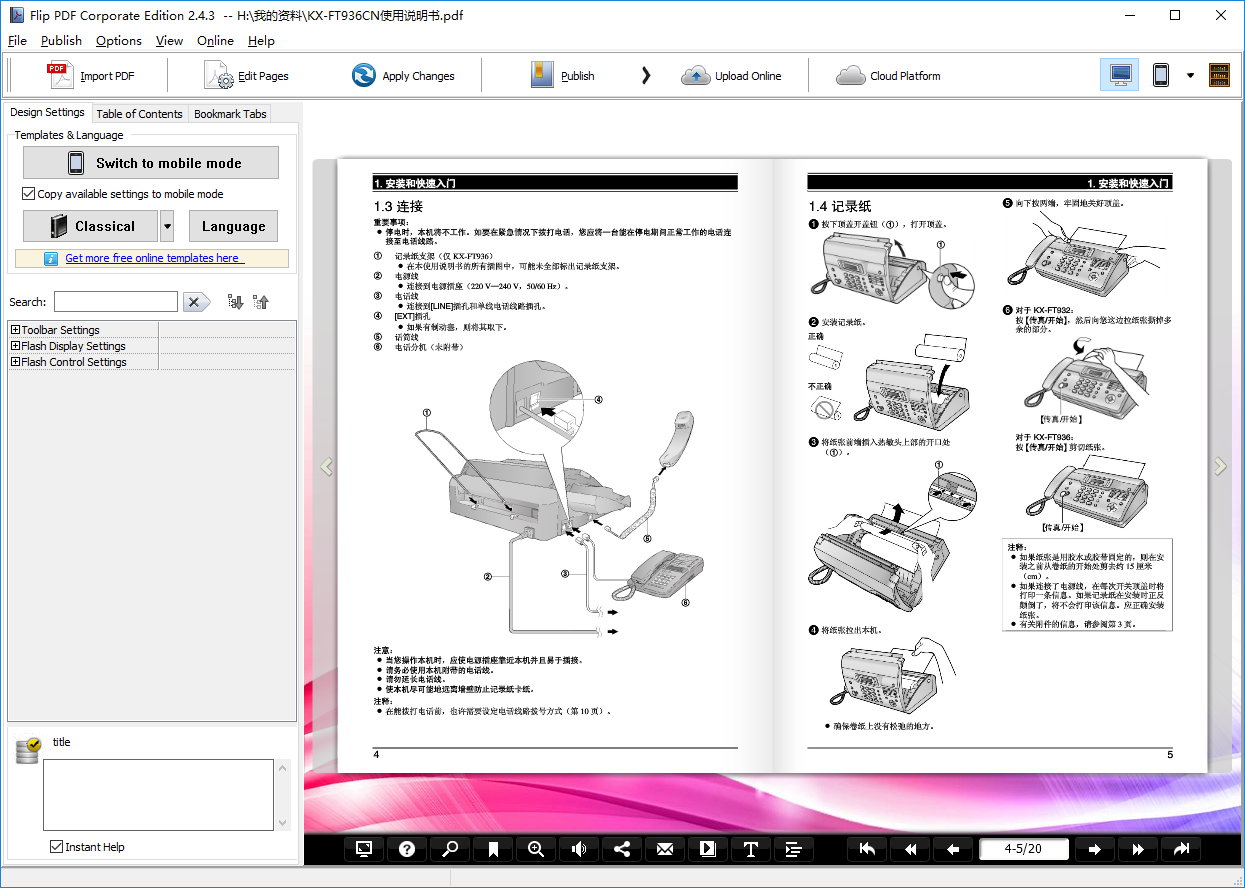Click the title help text box

(158, 795)
